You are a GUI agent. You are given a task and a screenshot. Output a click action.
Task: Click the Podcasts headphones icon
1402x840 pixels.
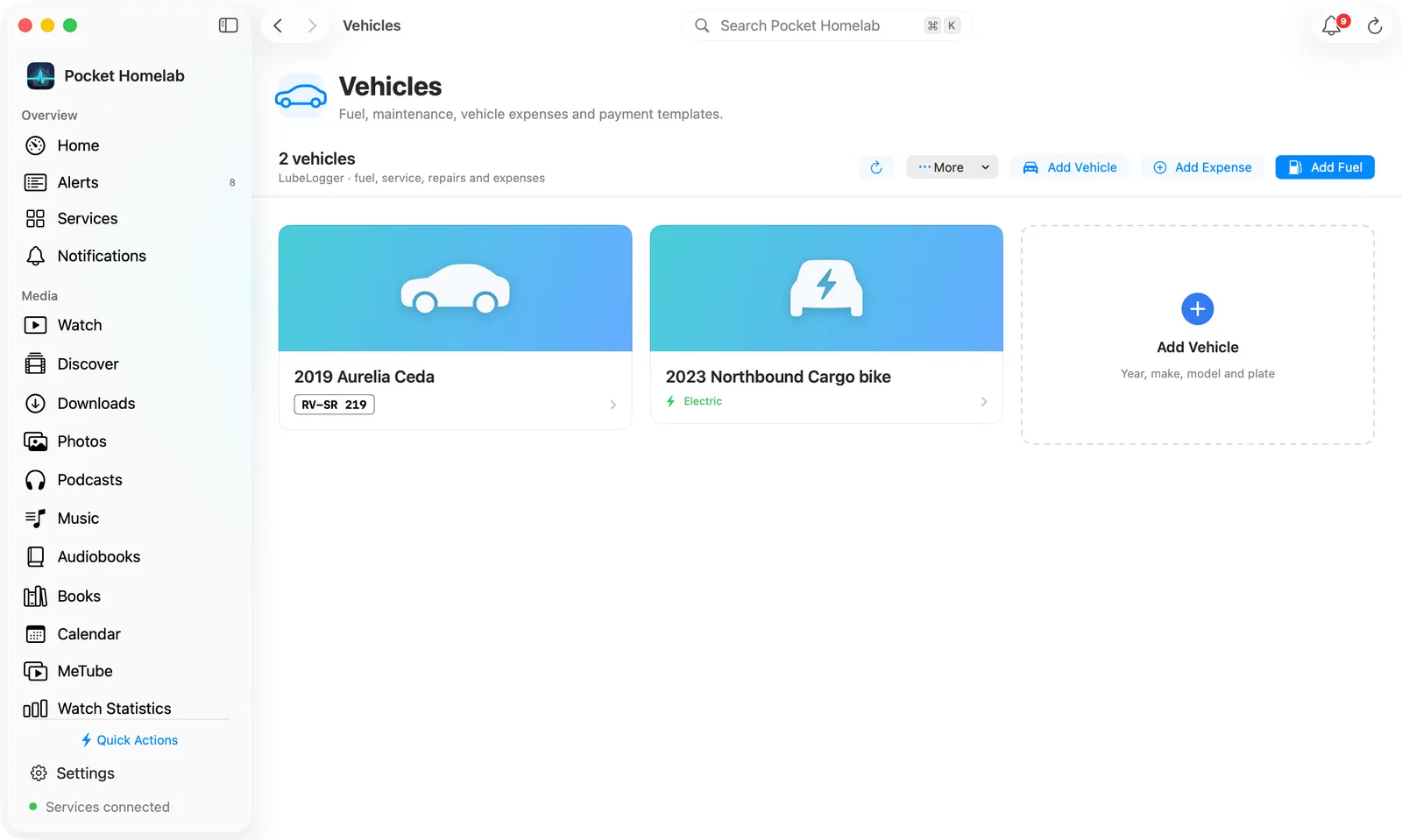[x=35, y=480]
